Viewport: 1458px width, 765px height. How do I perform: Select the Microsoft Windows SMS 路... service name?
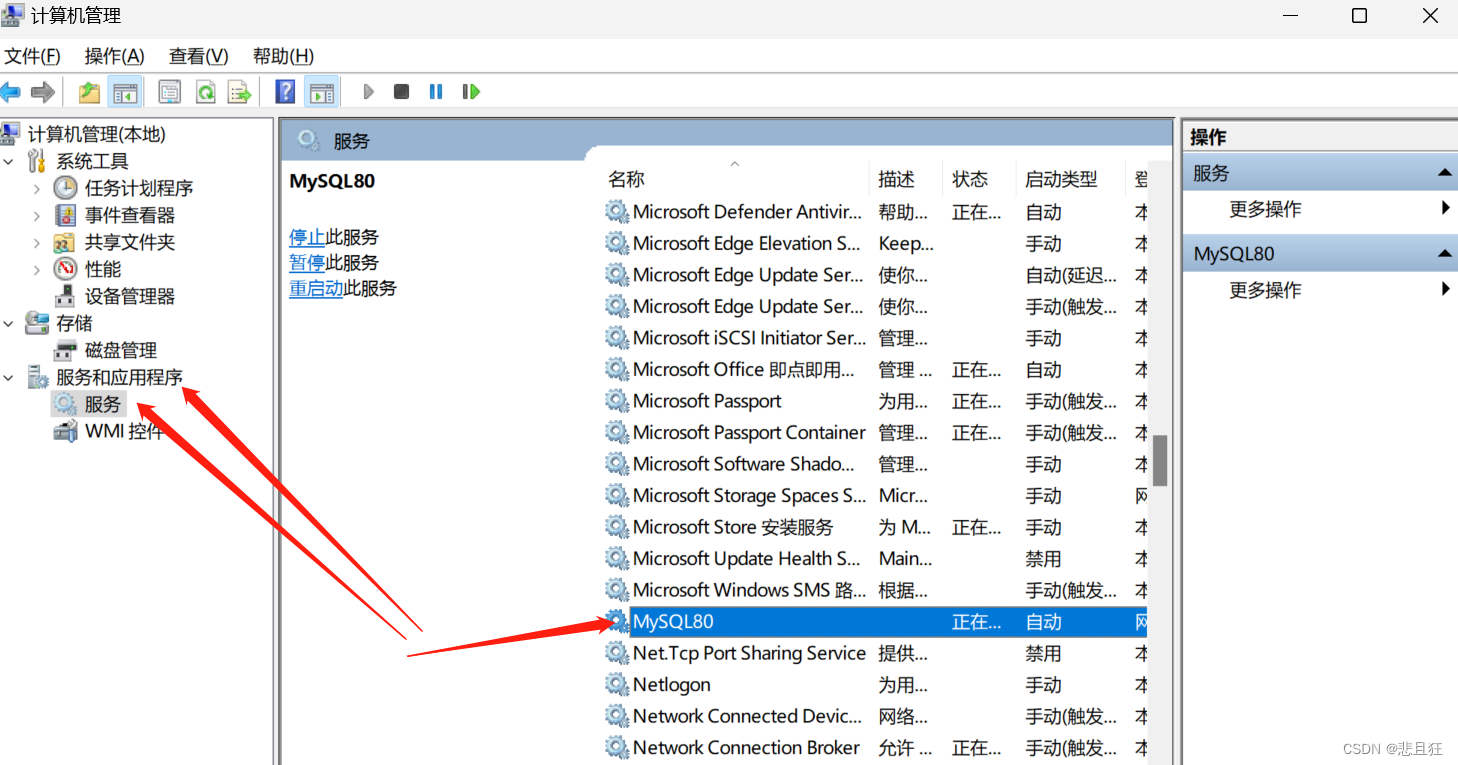(x=750, y=590)
